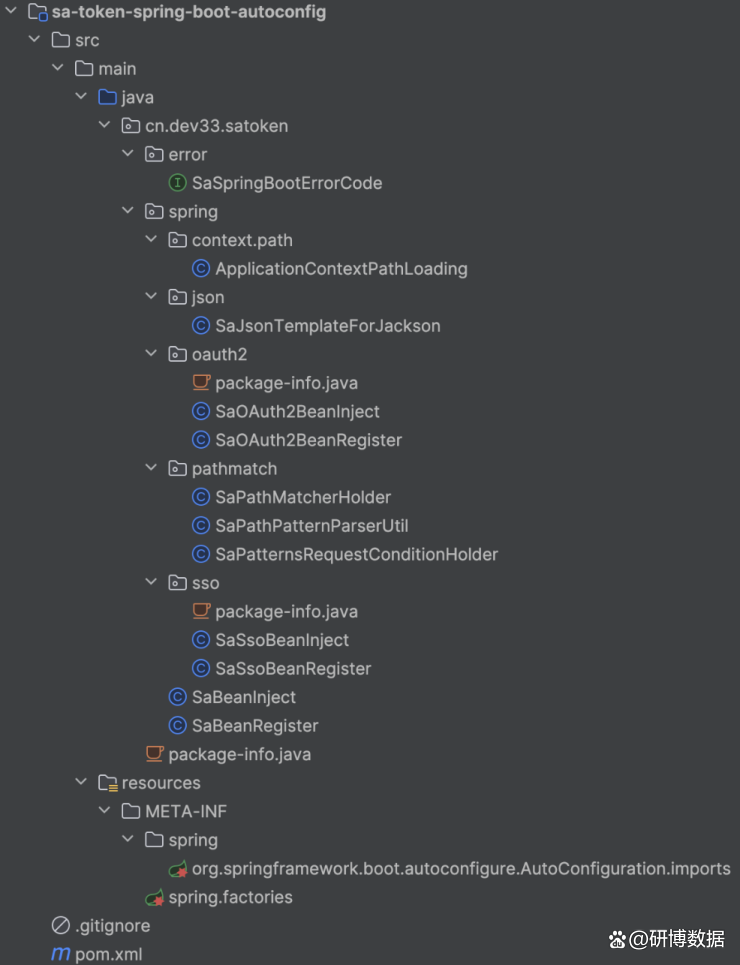Select the SaBeanInject file name
Screen dimensions: 740x965
click(244, 697)
